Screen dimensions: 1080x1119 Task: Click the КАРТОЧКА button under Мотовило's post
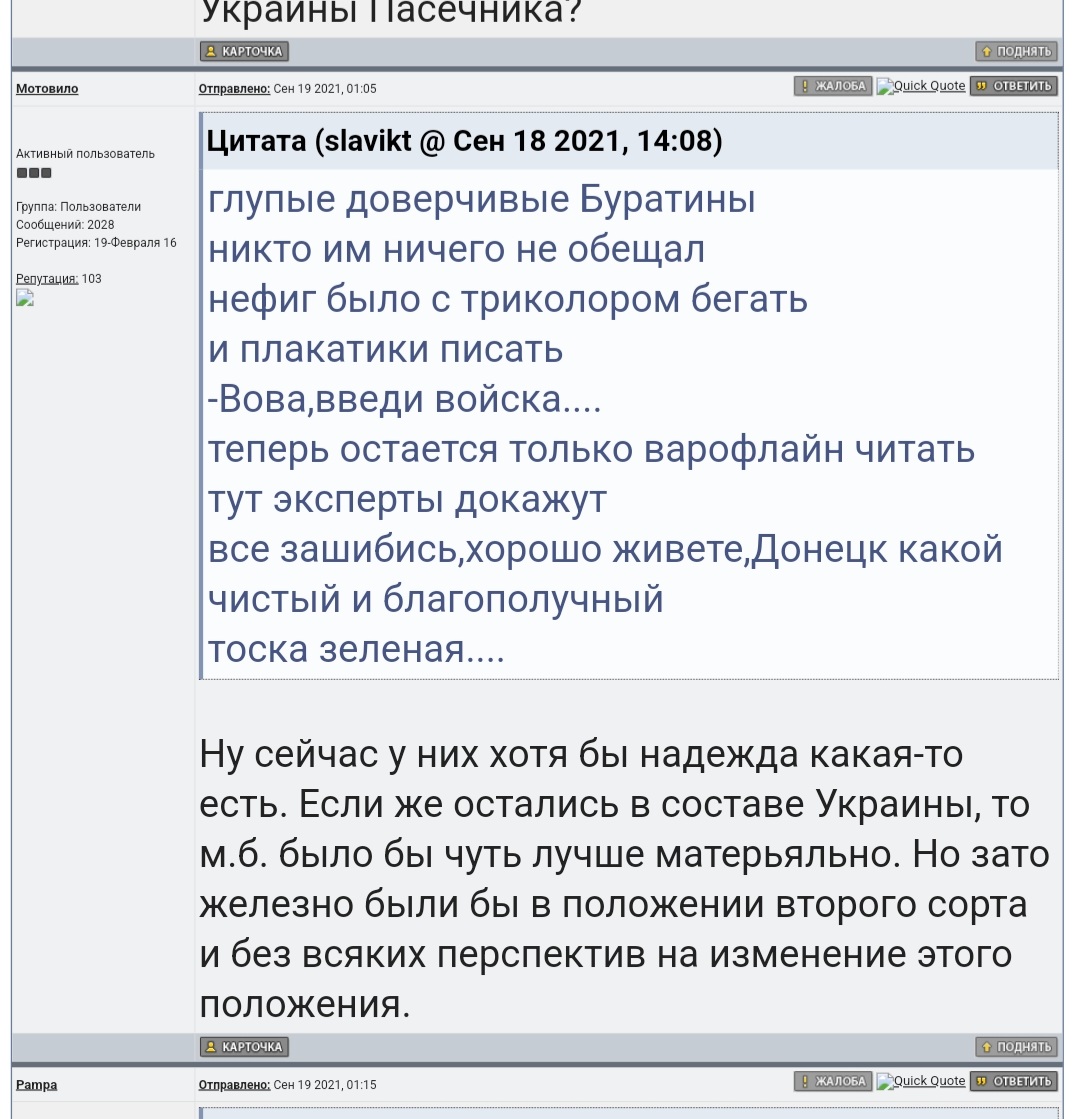pyautogui.click(x=244, y=1047)
